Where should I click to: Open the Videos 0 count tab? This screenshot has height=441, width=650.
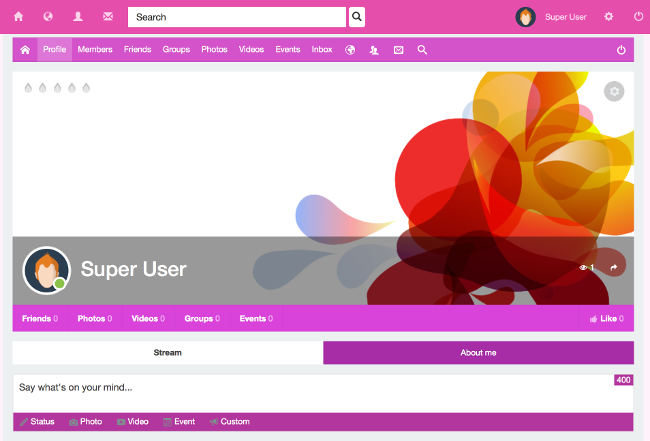[x=148, y=318]
